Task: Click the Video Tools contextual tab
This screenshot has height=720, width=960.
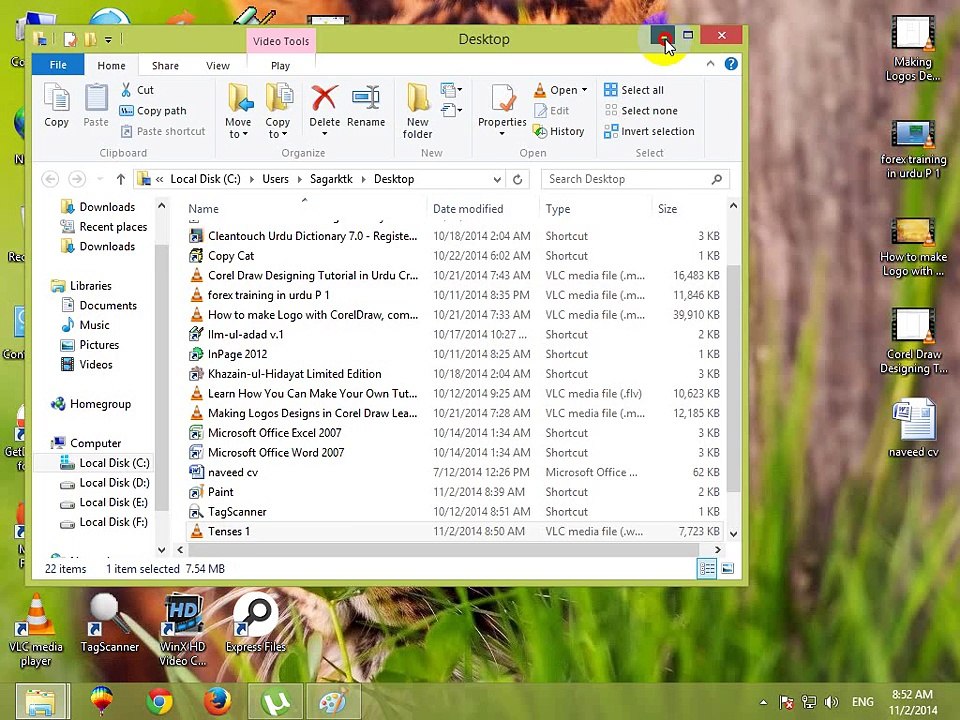Action: pos(281,41)
